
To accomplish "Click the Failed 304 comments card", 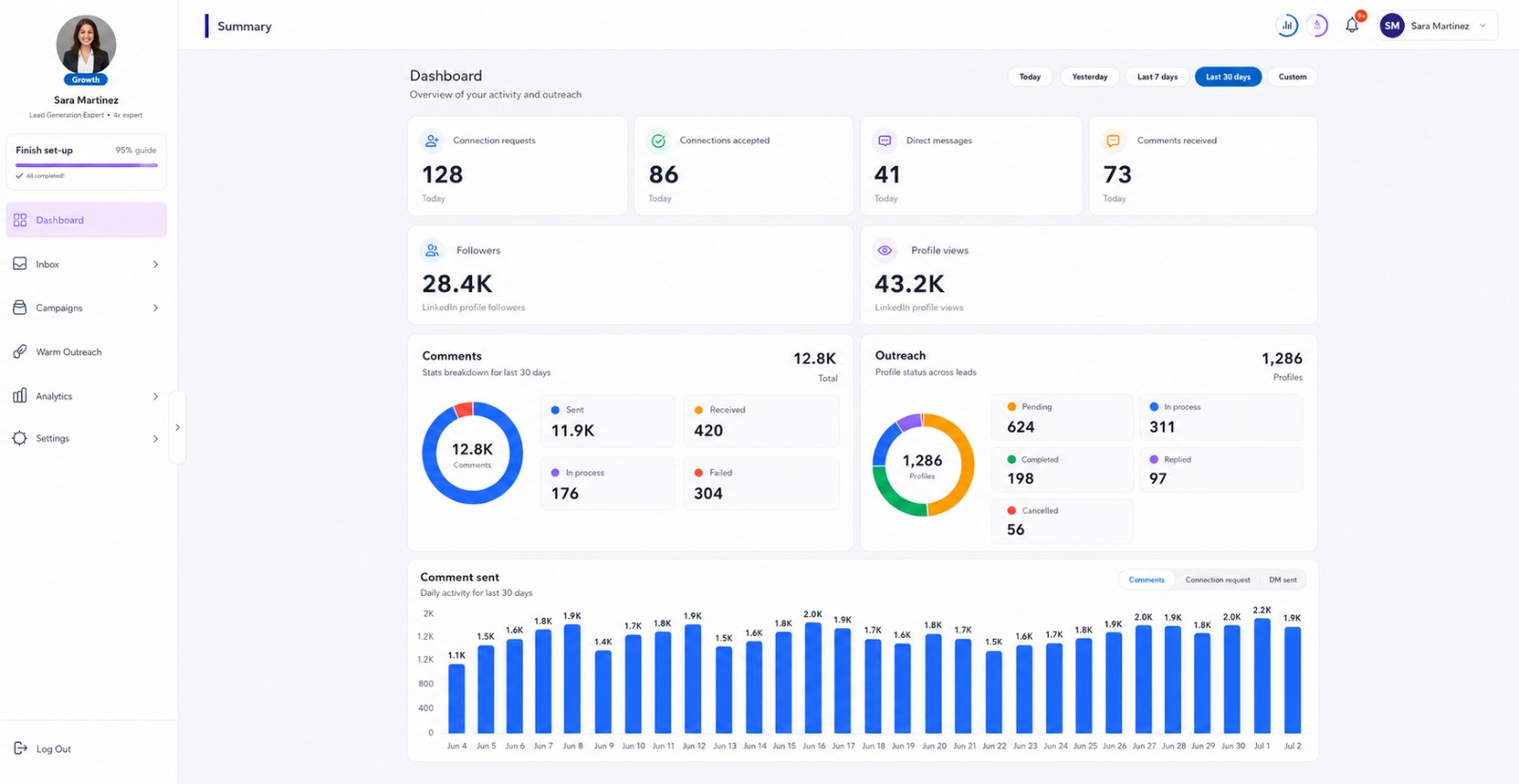I will point(761,484).
